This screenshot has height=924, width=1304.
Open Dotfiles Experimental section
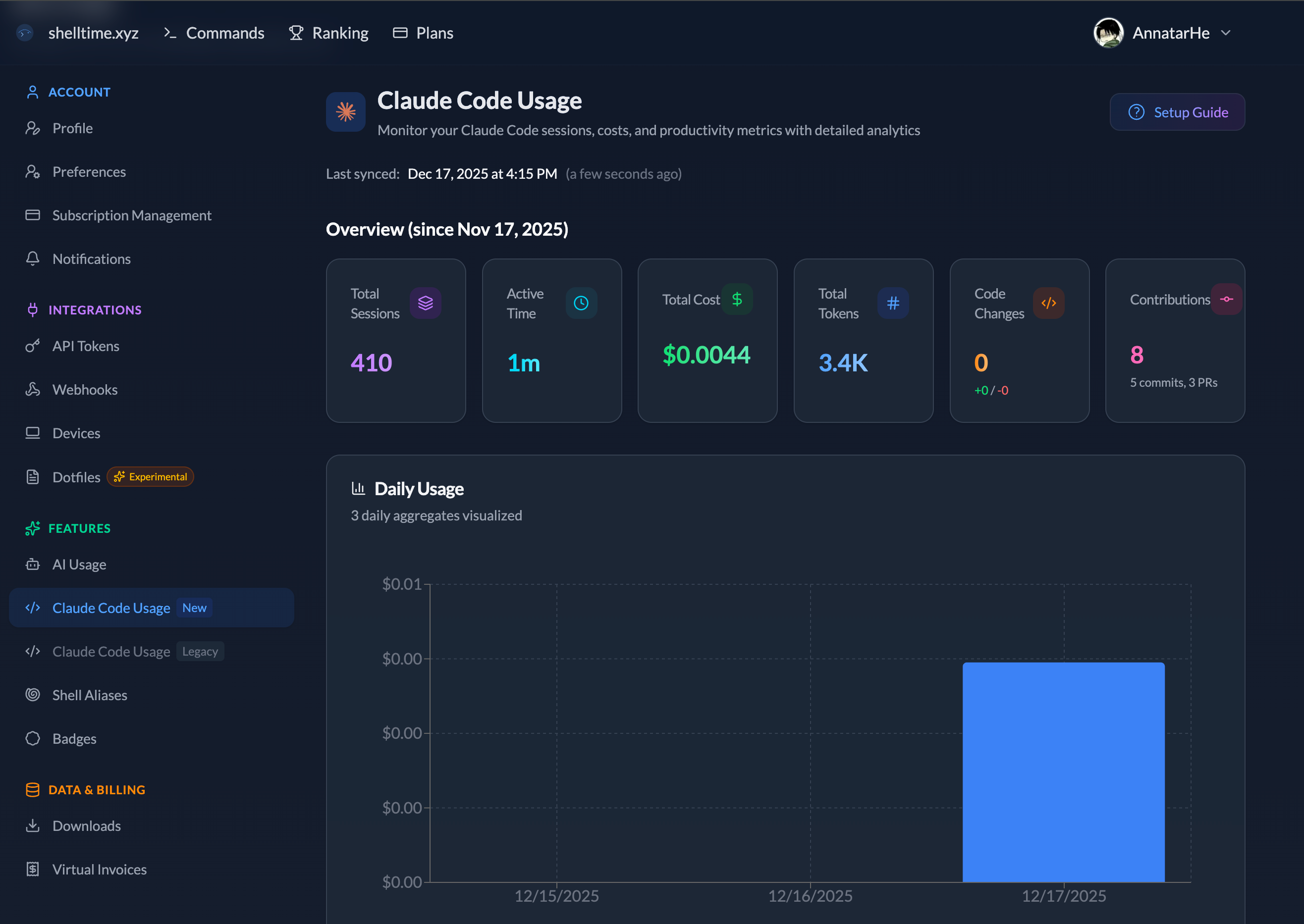click(x=76, y=477)
